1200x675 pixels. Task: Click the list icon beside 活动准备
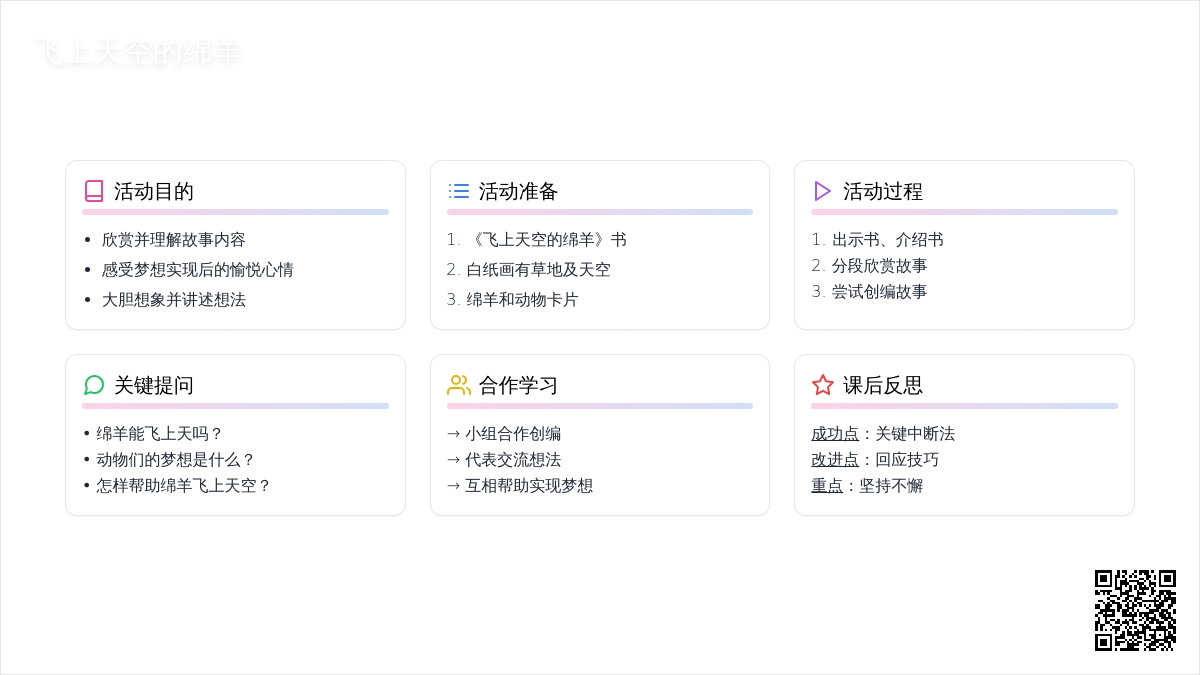[459, 191]
